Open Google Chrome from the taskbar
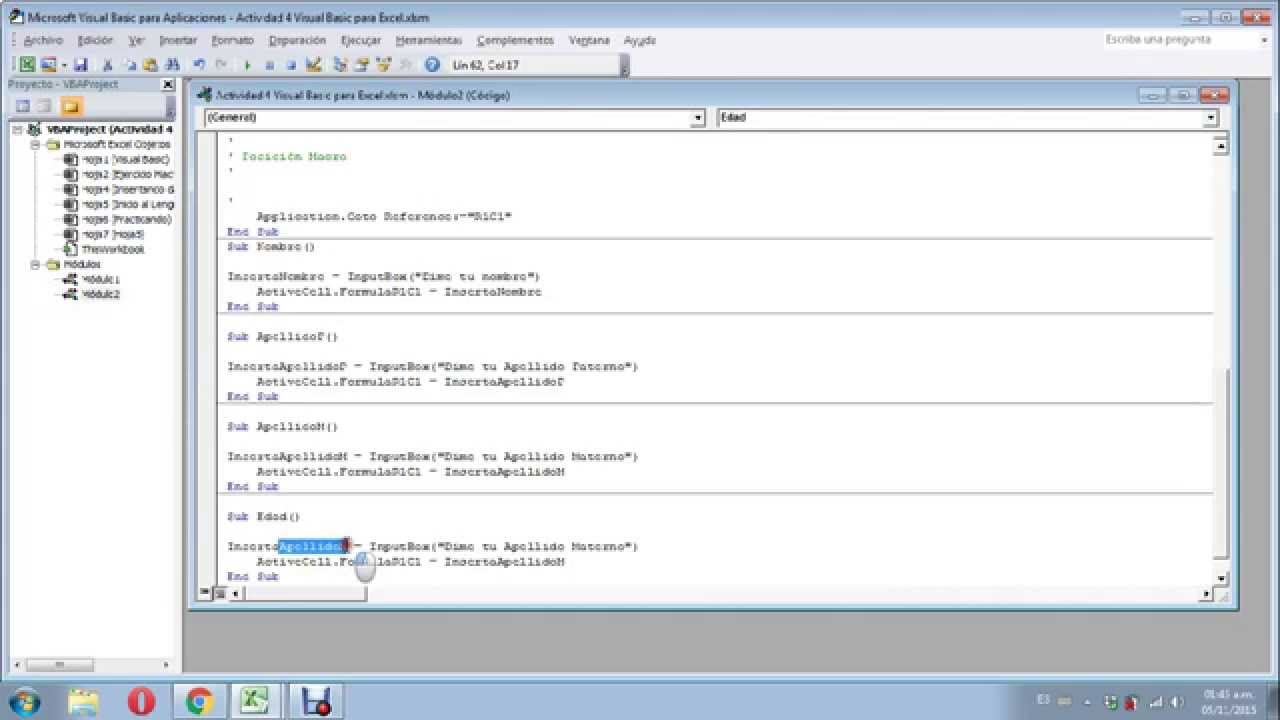This screenshot has height=720, width=1280. pyautogui.click(x=199, y=701)
